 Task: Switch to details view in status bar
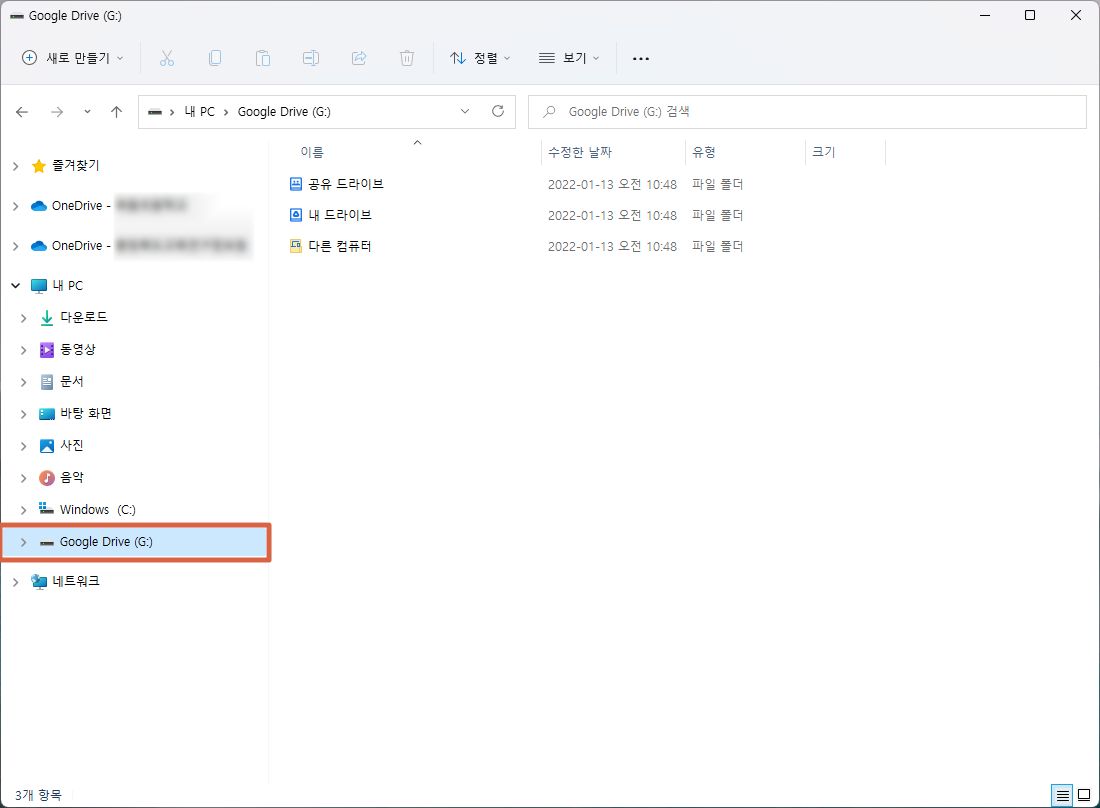pyautogui.click(x=1062, y=795)
